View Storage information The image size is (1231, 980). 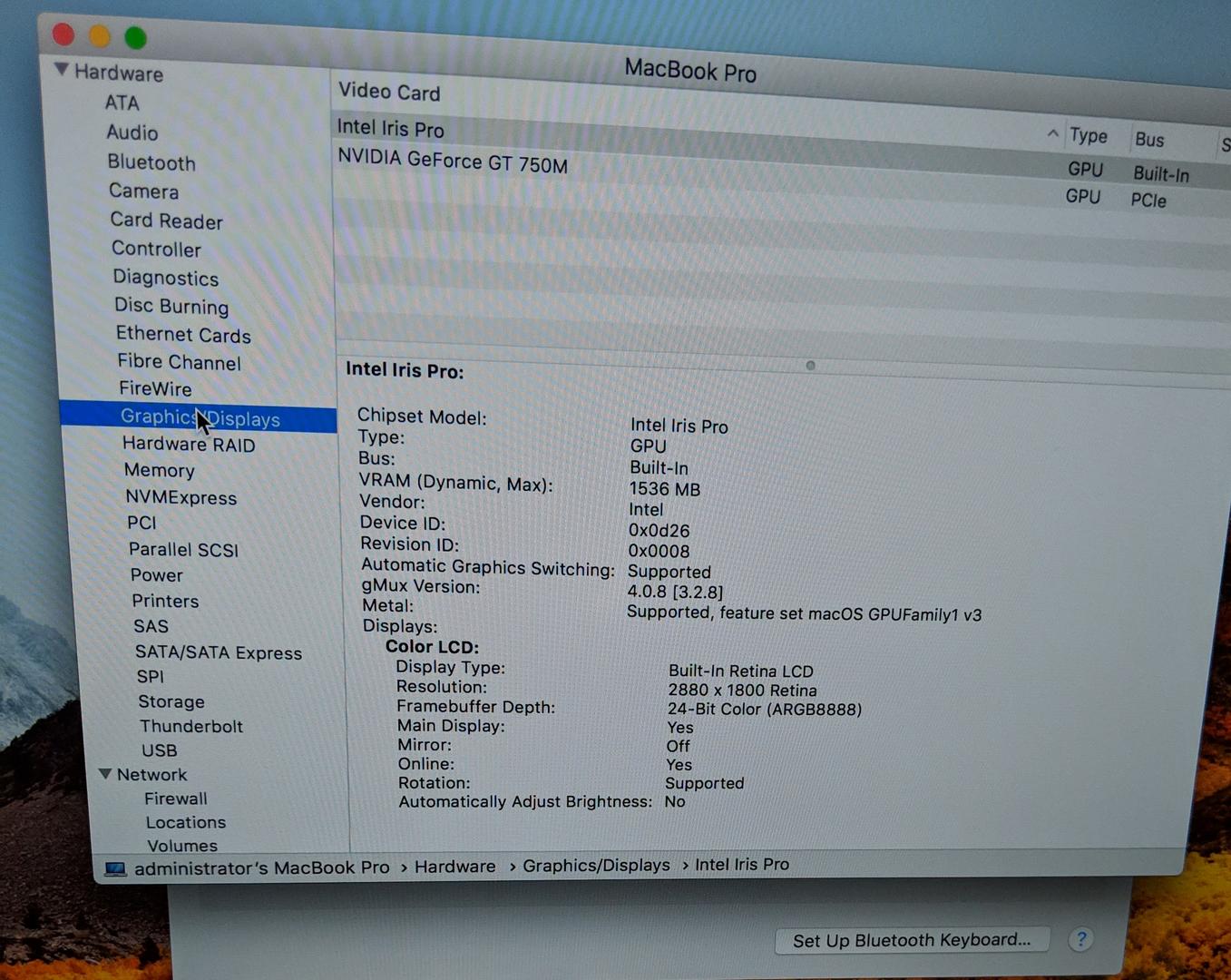pos(171,701)
